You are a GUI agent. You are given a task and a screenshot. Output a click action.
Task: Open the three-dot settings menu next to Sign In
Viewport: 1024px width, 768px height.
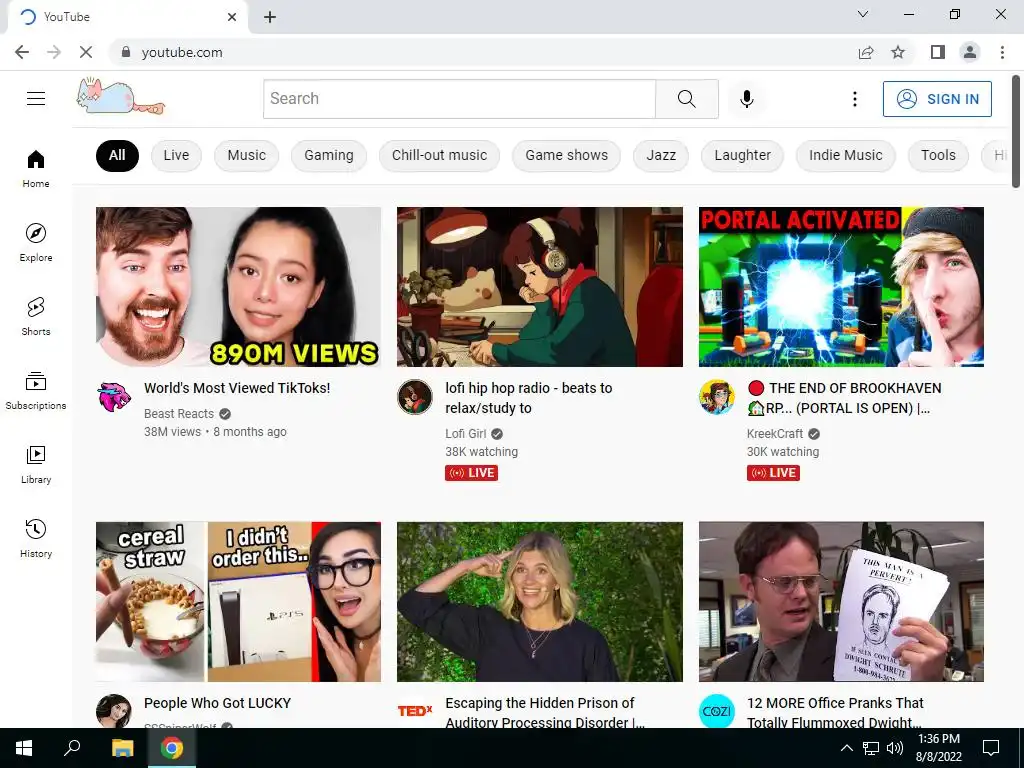pyautogui.click(x=854, y=99)
